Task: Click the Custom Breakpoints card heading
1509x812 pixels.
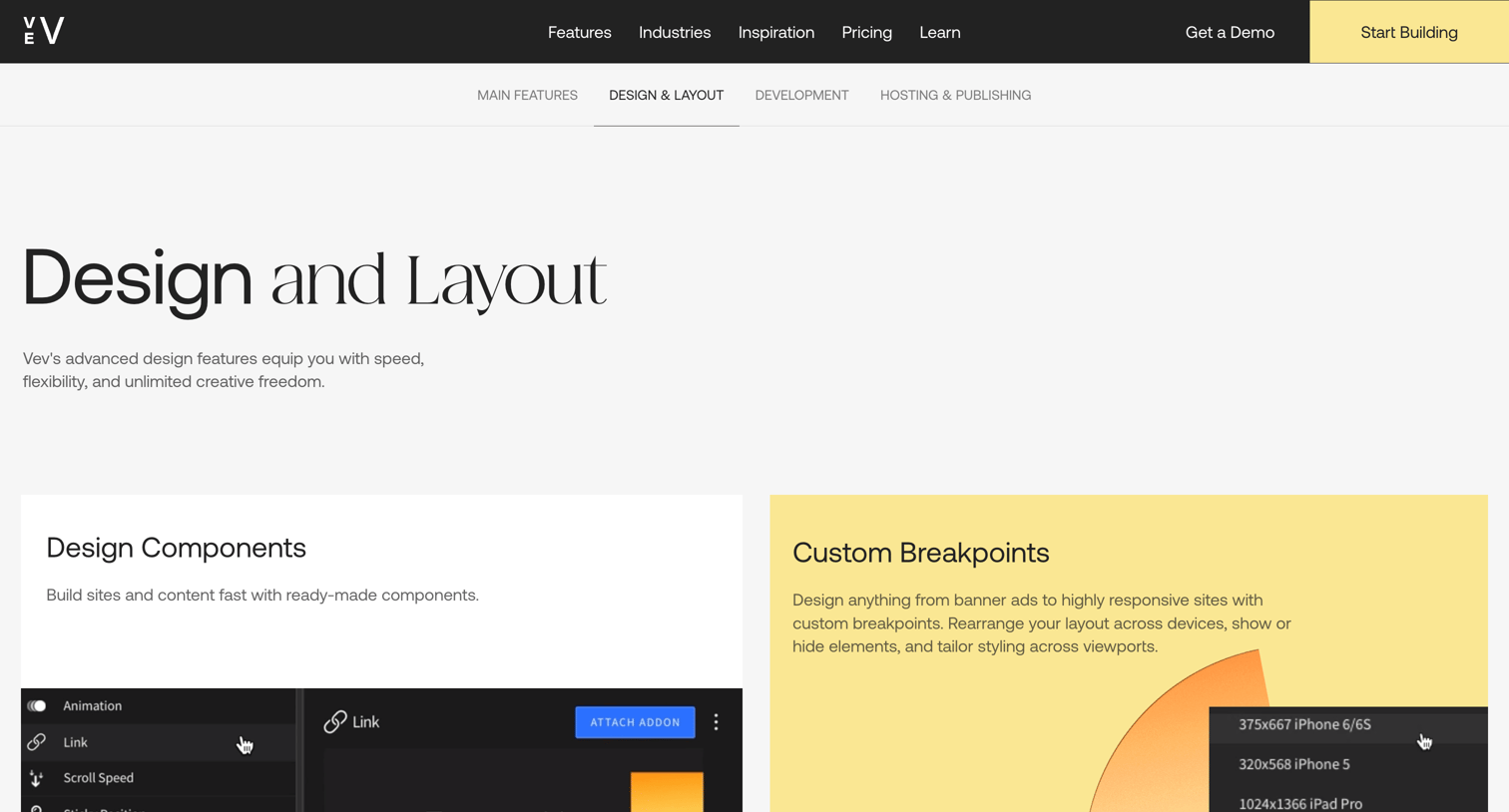Action: point(920,553)
